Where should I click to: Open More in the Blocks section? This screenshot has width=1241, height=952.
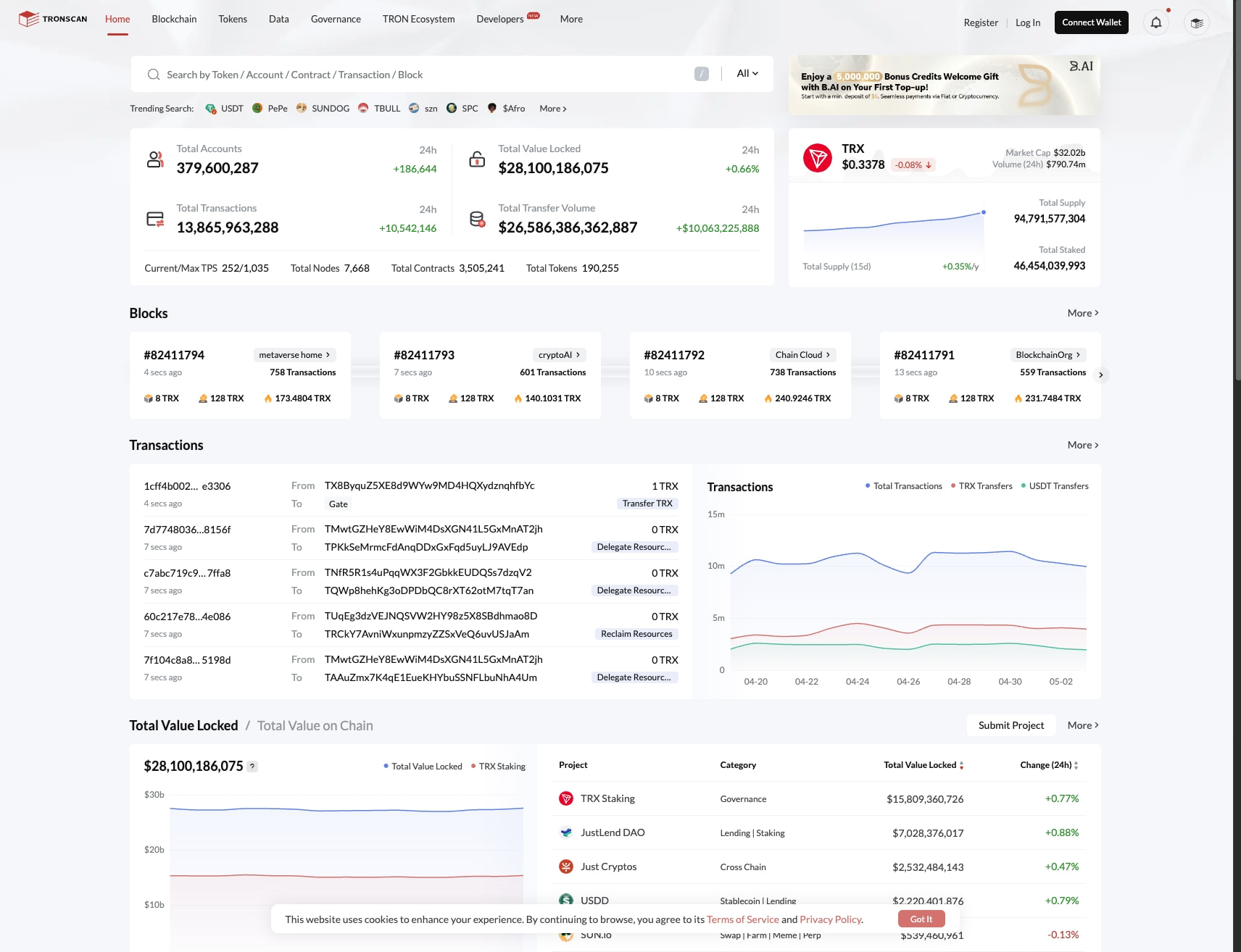pos(1084,313)
